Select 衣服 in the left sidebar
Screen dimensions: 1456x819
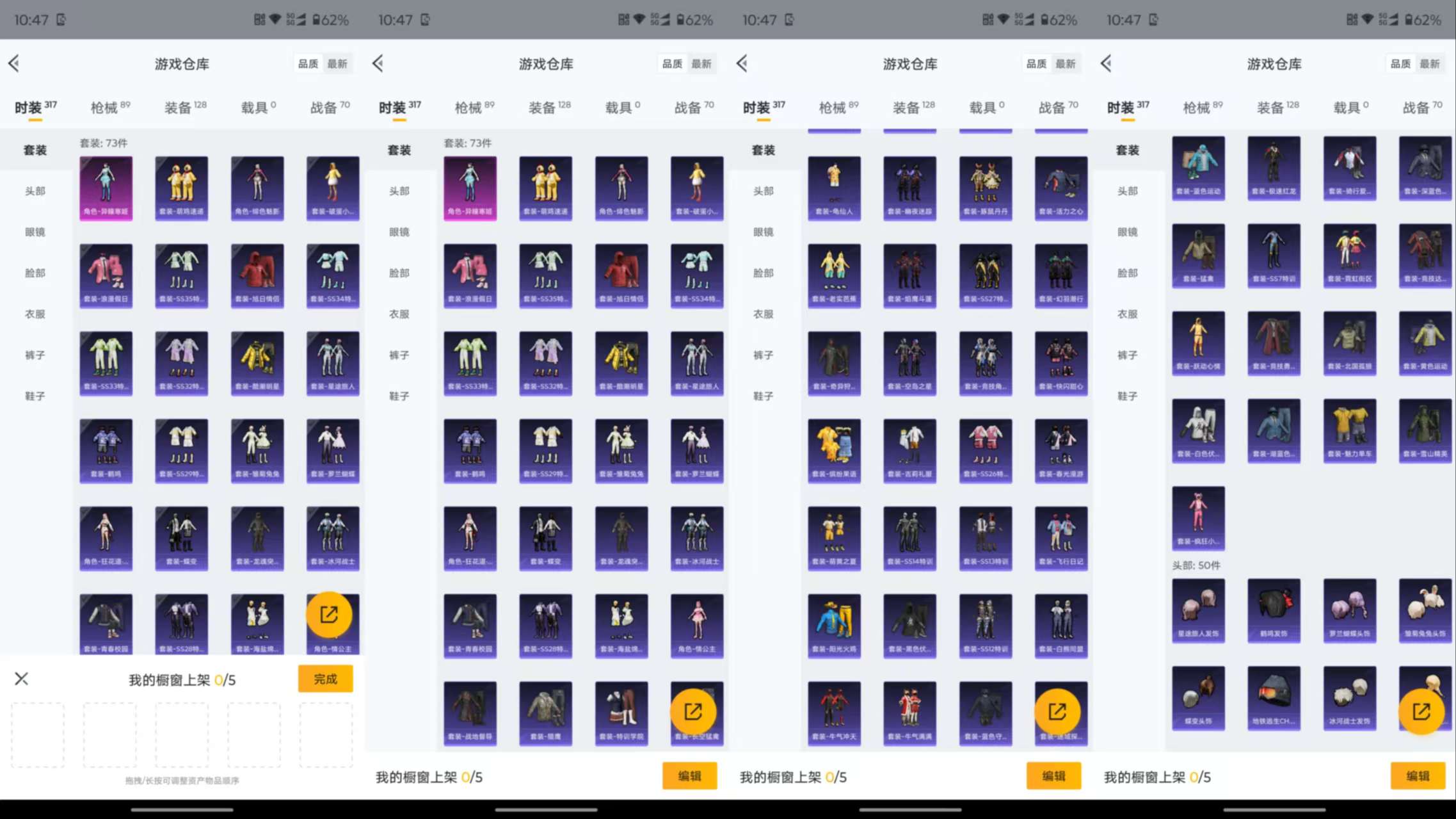pyautogui.click(x=35, y=314)
